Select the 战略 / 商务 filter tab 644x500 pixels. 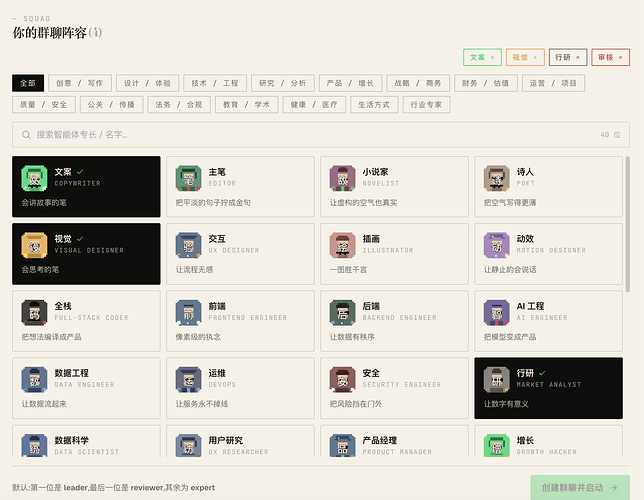[418, 83]
